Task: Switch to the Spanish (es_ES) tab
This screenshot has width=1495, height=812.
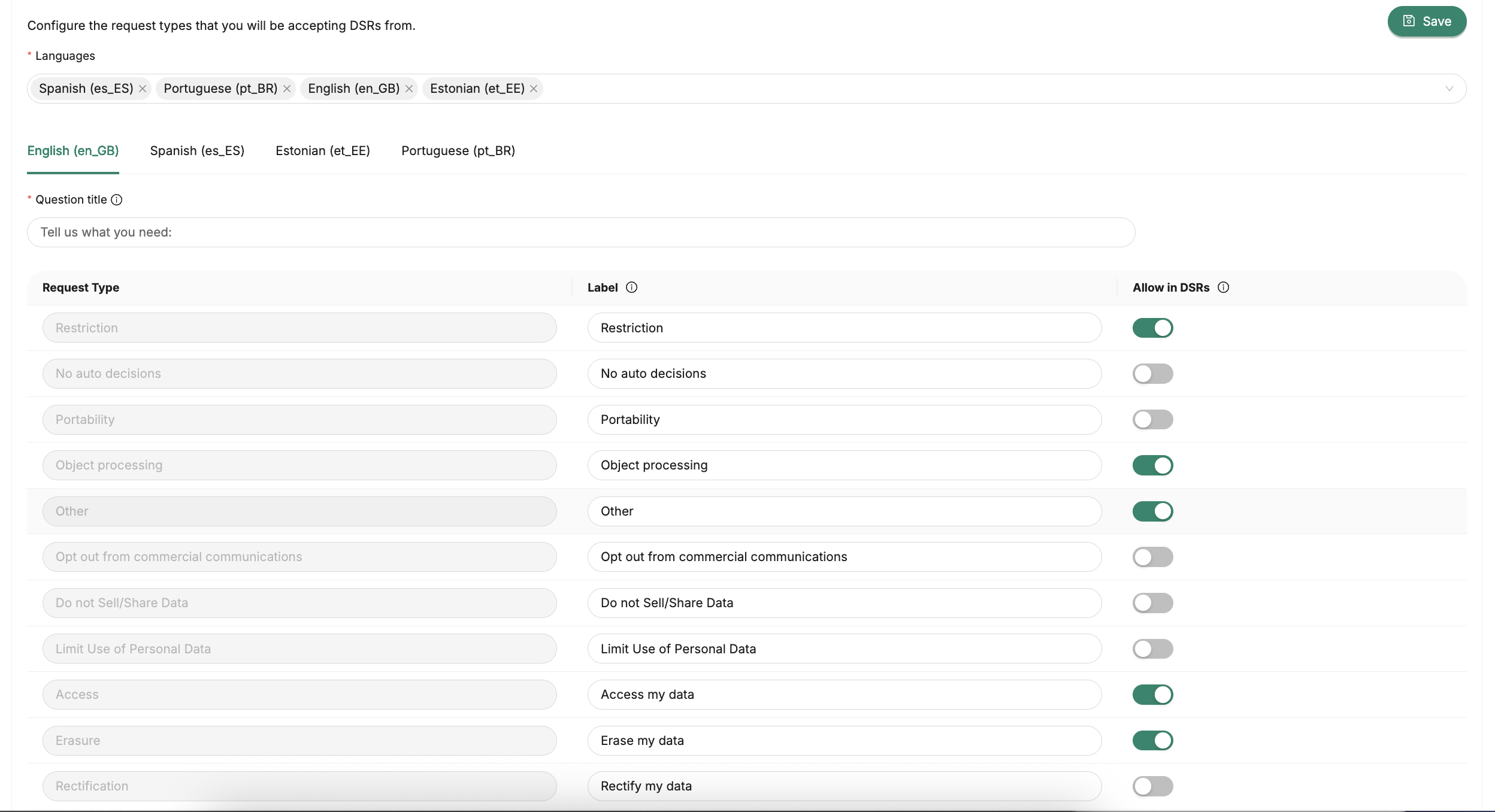Action: tap(197, 151)
